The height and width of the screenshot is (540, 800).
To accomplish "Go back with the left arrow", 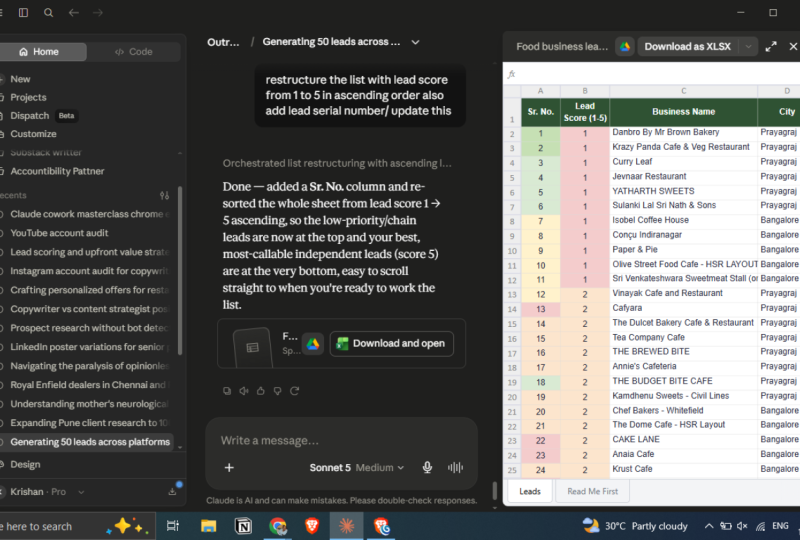I will [73, 13].
